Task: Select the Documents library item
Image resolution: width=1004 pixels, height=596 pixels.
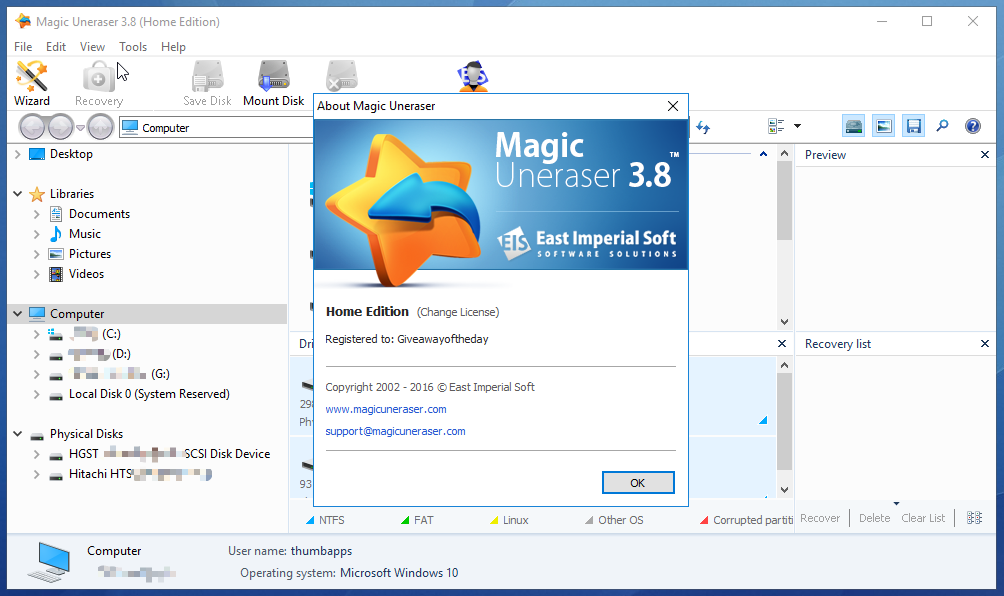Action: click(x=90, y=214)
